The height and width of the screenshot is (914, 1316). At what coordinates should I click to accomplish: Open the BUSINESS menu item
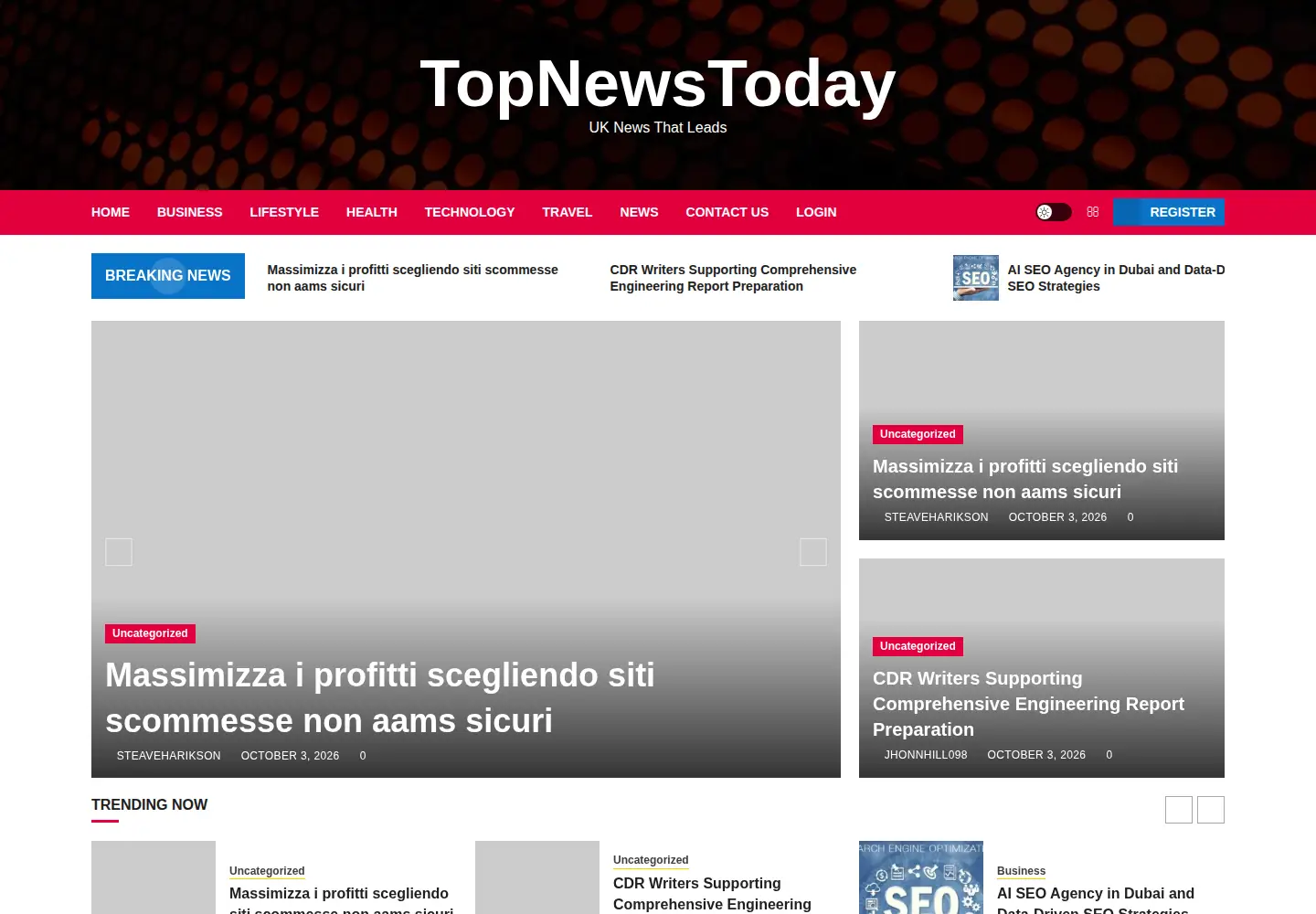coord(190,212)
